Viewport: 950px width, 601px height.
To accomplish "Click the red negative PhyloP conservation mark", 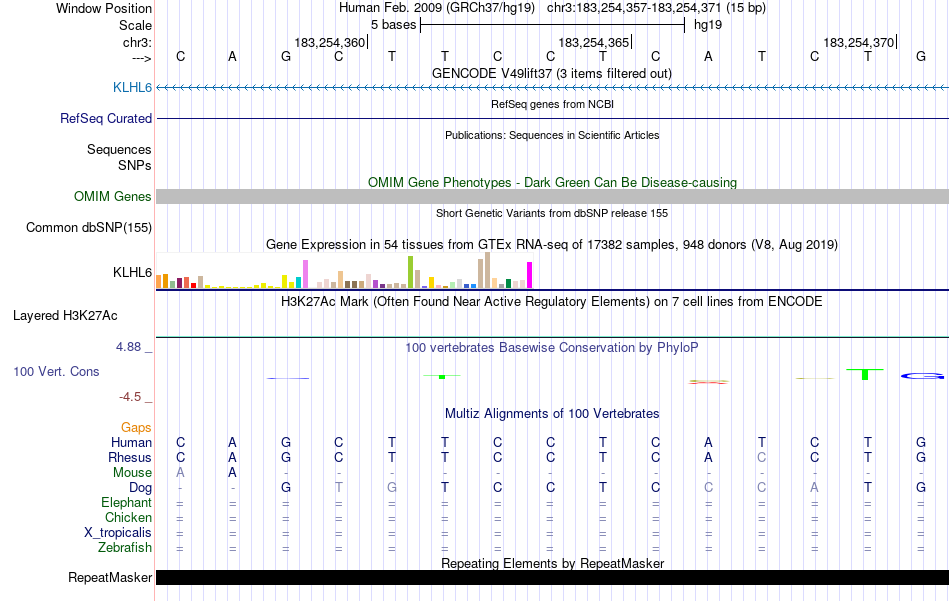I will tap(708, 382).
